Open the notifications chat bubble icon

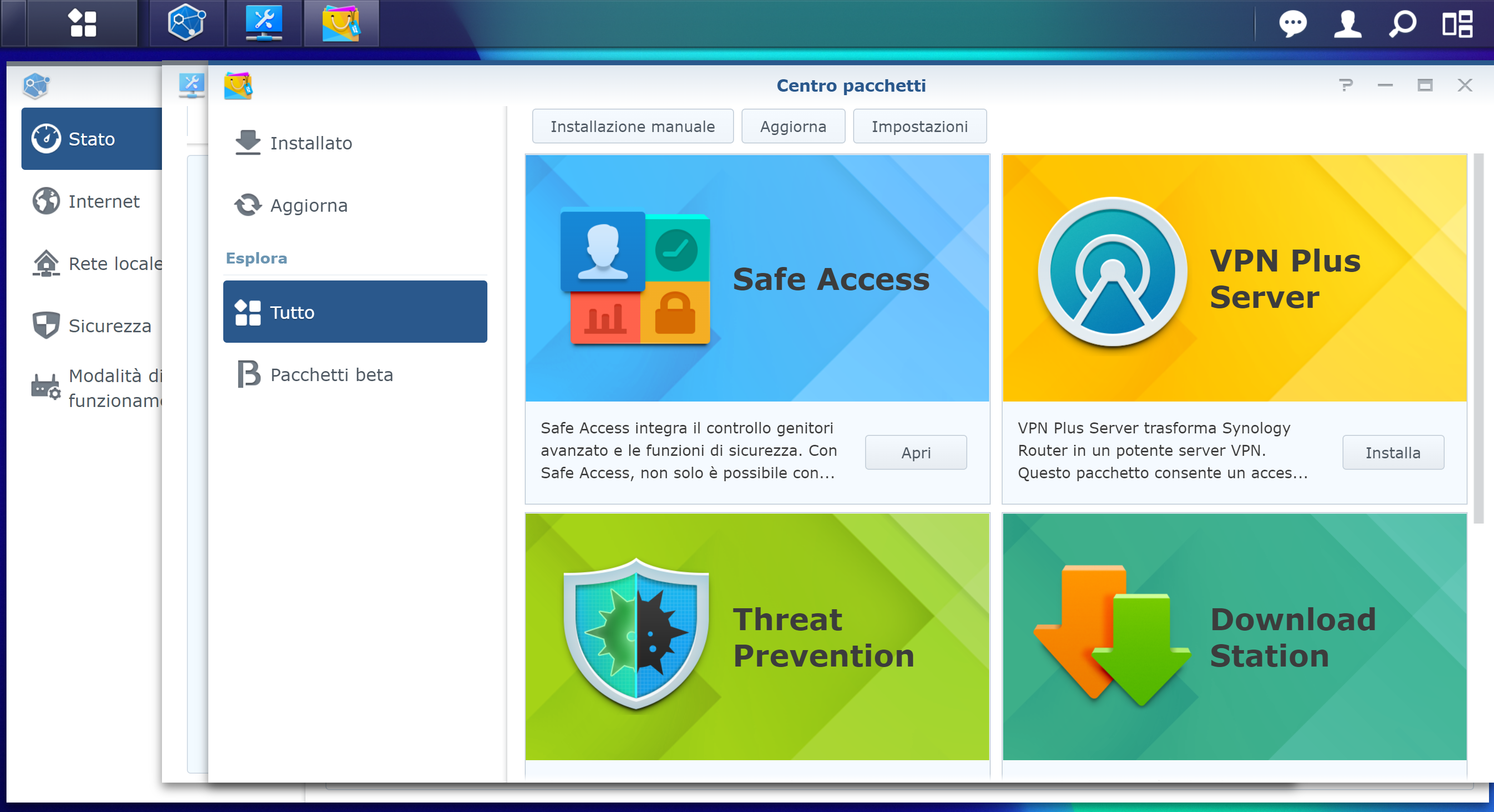[1293, 24]
